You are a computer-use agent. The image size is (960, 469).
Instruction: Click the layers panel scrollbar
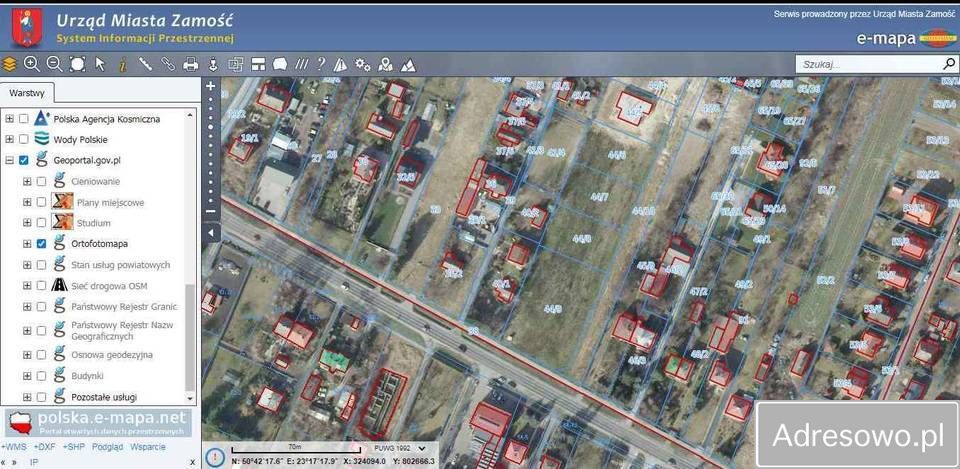pyautogui.click(x=190, y=337)
